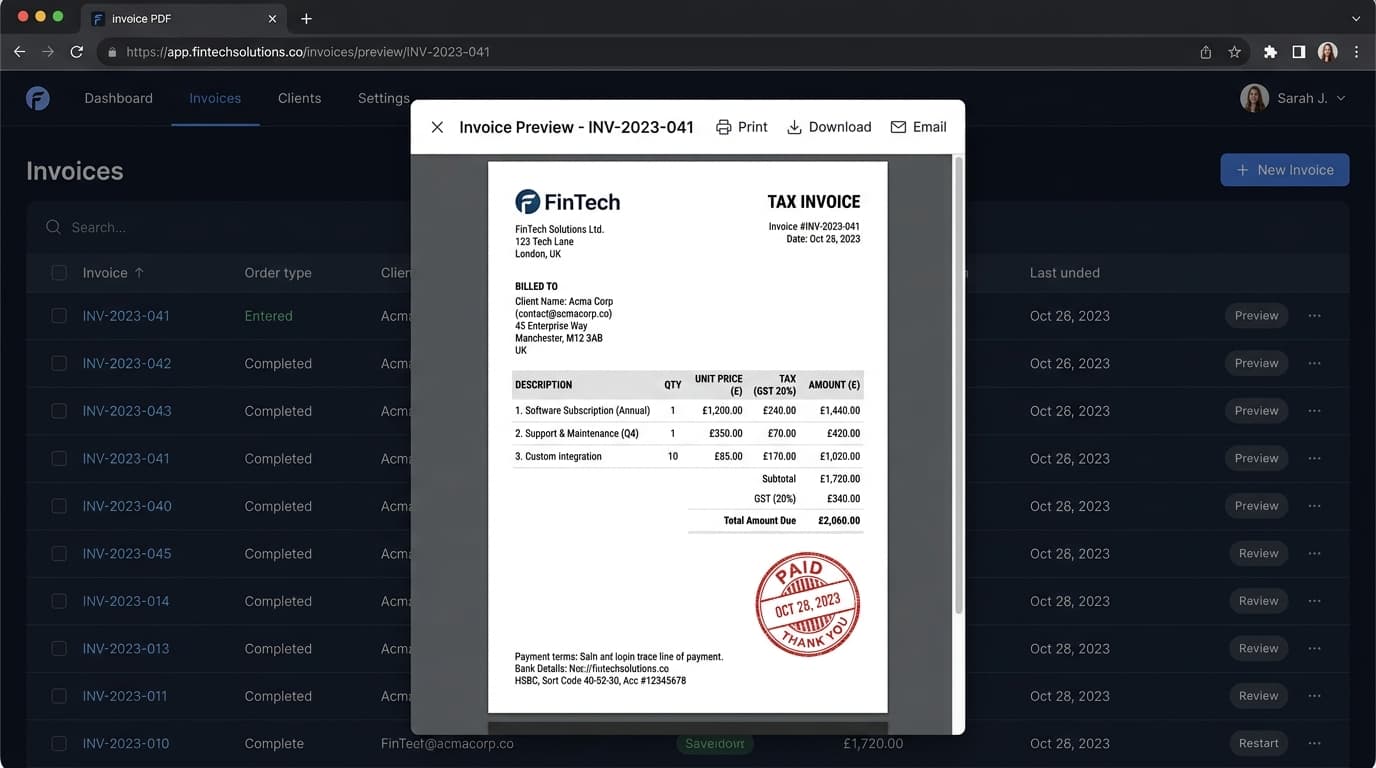1376x768 pixels.
Task: Click the Download button in preview header
Action: (x=829, y=127)
